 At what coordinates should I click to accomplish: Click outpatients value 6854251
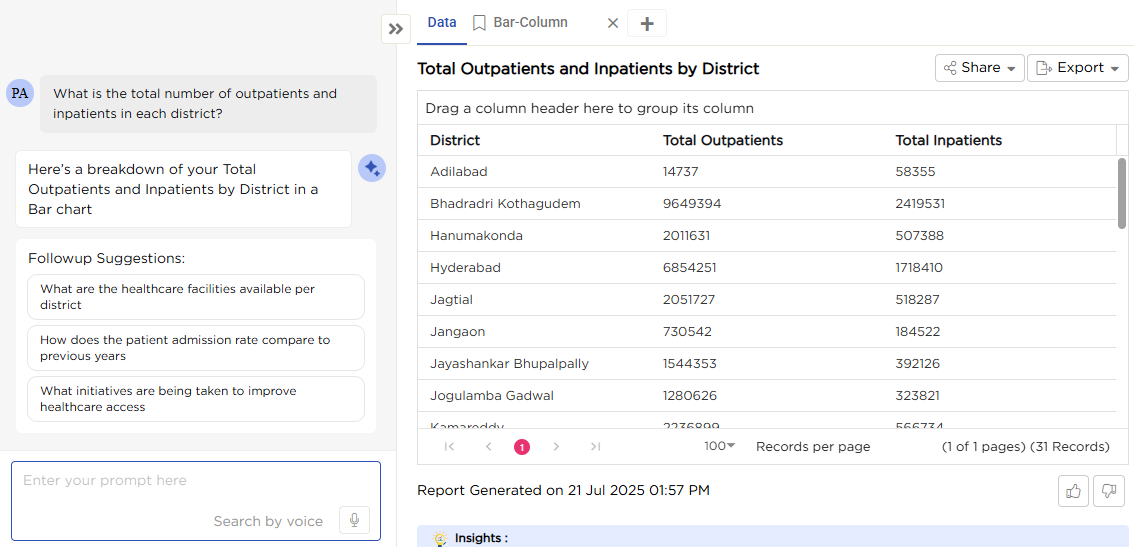coord(690,268)
